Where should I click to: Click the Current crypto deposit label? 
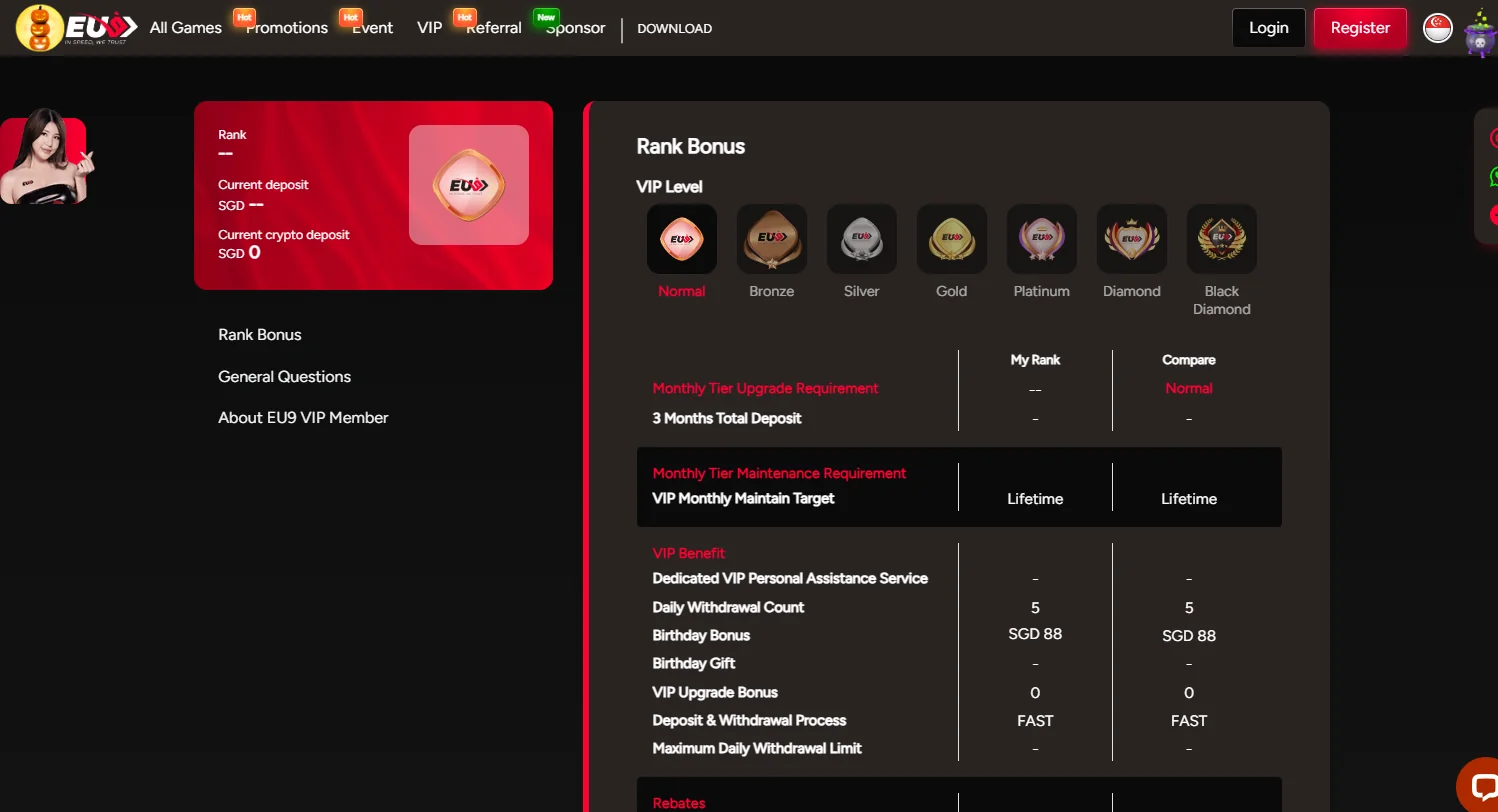point(284,234)
